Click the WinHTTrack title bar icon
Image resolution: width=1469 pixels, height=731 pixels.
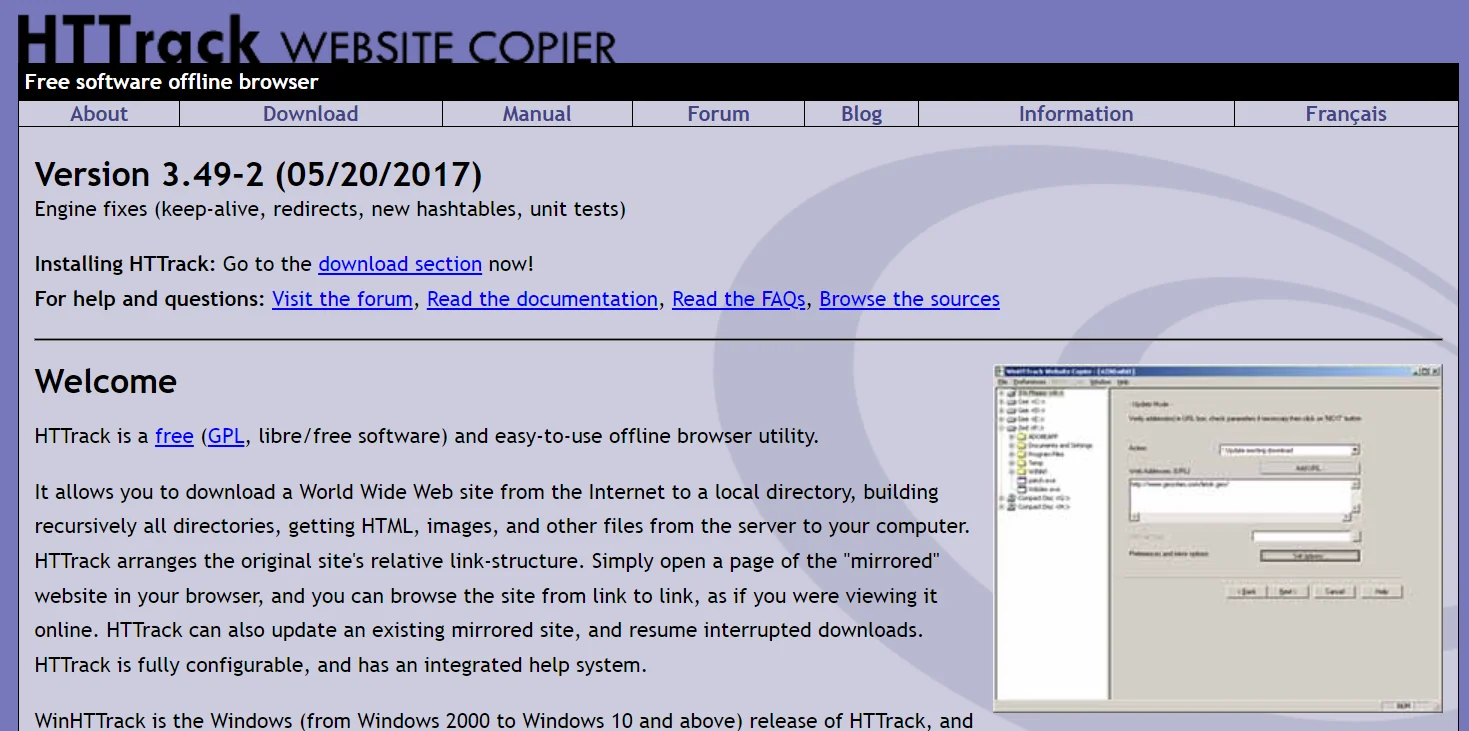(x=998, y=370)
